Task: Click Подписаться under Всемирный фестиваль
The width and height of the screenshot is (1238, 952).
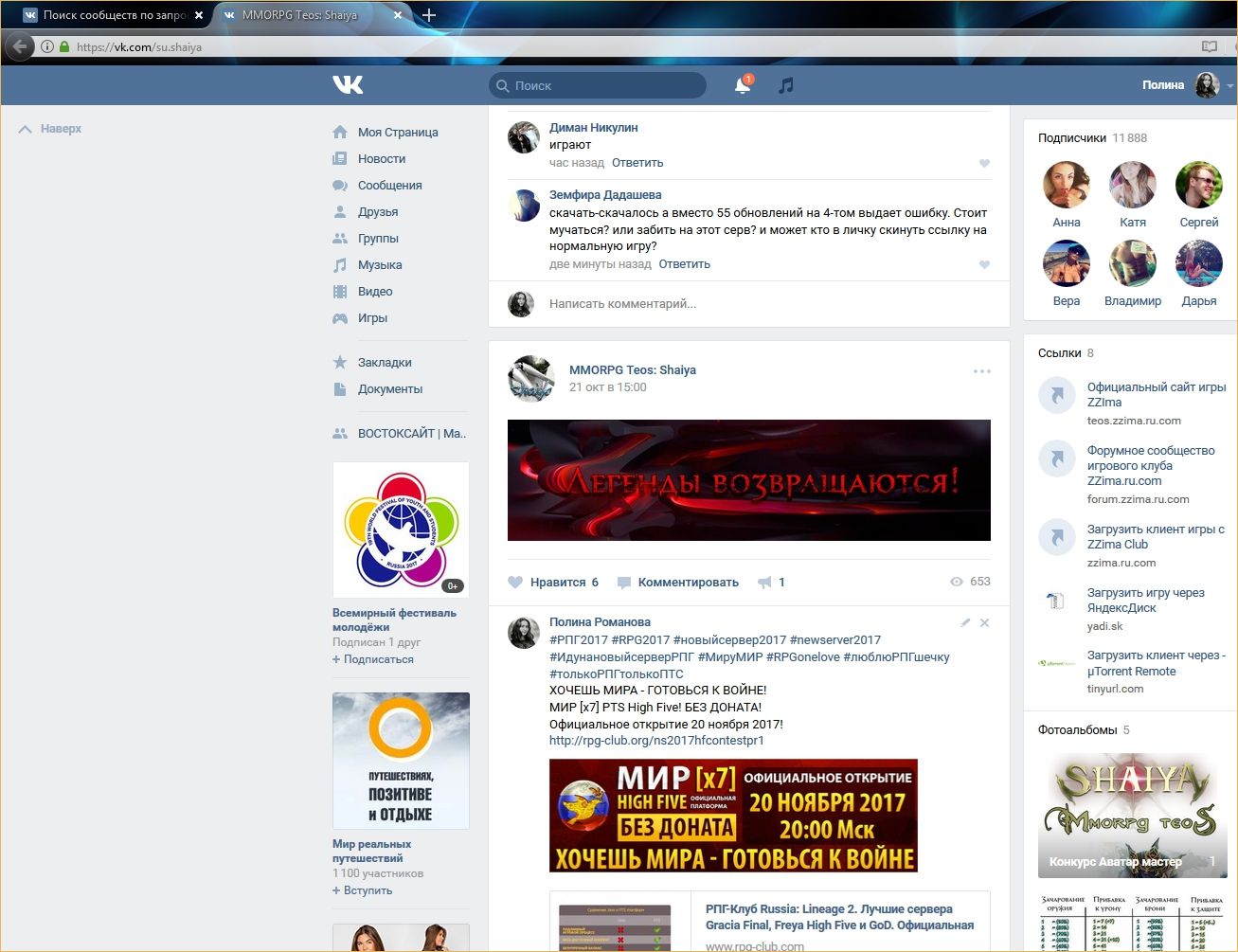Action: [373, 659]
